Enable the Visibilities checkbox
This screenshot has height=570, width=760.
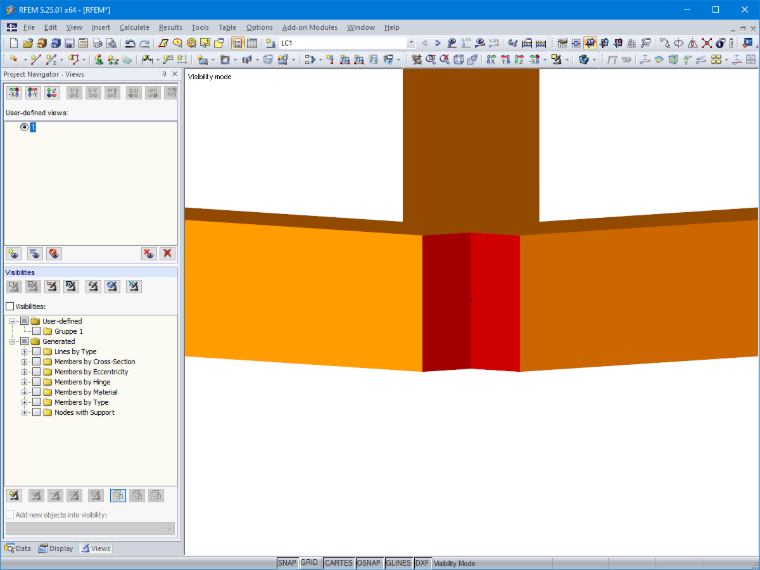10,306
